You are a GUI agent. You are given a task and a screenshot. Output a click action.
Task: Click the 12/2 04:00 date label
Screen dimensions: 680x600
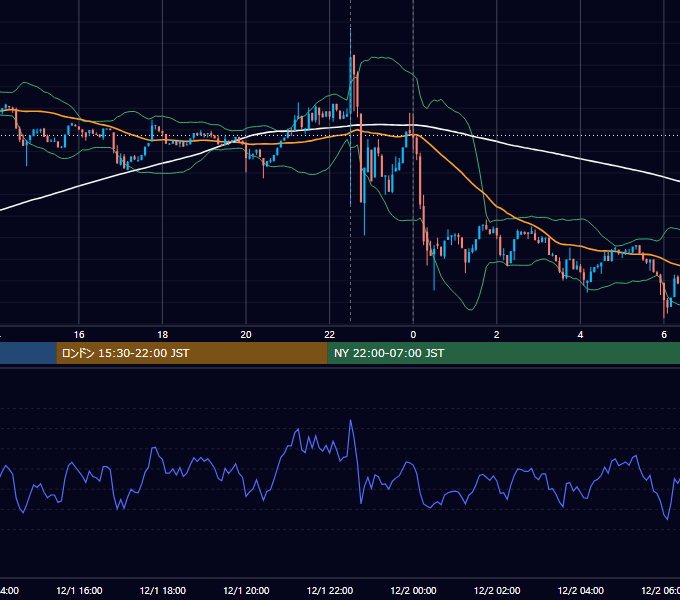pyautogui.click(x=581, y=590)
